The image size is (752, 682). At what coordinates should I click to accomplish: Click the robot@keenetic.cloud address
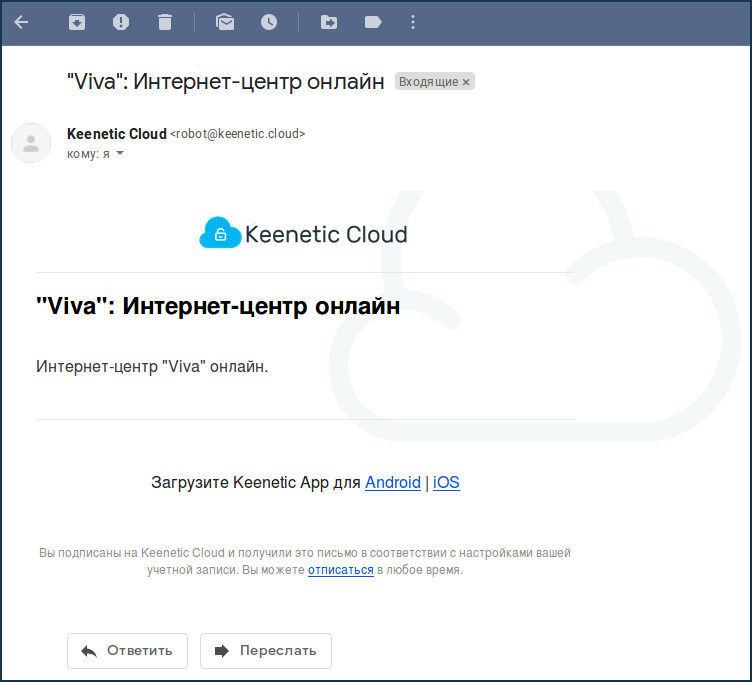click(x=237, y=134)
